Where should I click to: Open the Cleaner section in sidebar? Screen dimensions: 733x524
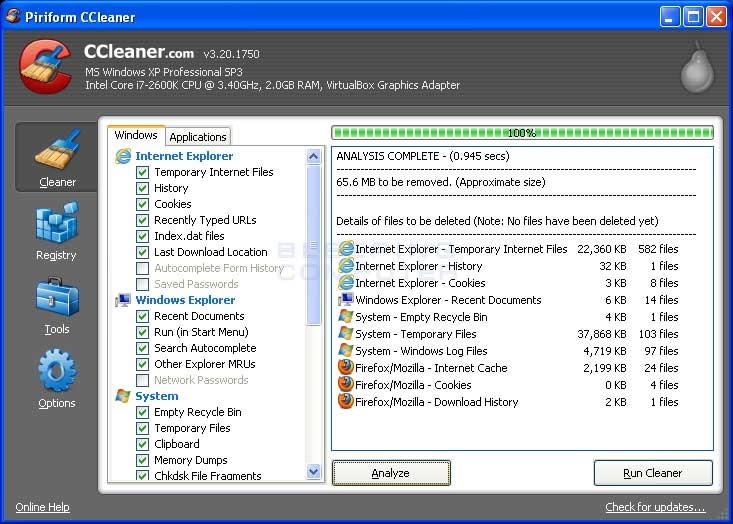[x=57, y=157]
